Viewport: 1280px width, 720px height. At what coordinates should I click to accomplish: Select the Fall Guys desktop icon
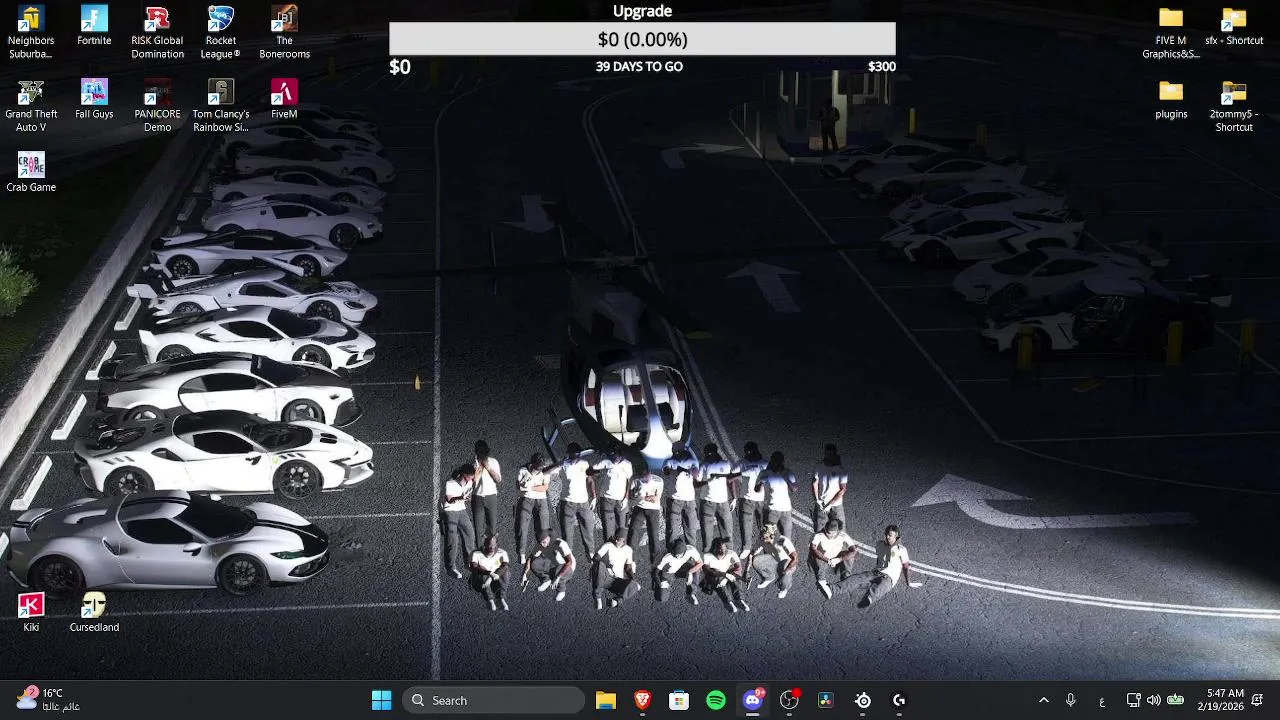pos(94,100)
